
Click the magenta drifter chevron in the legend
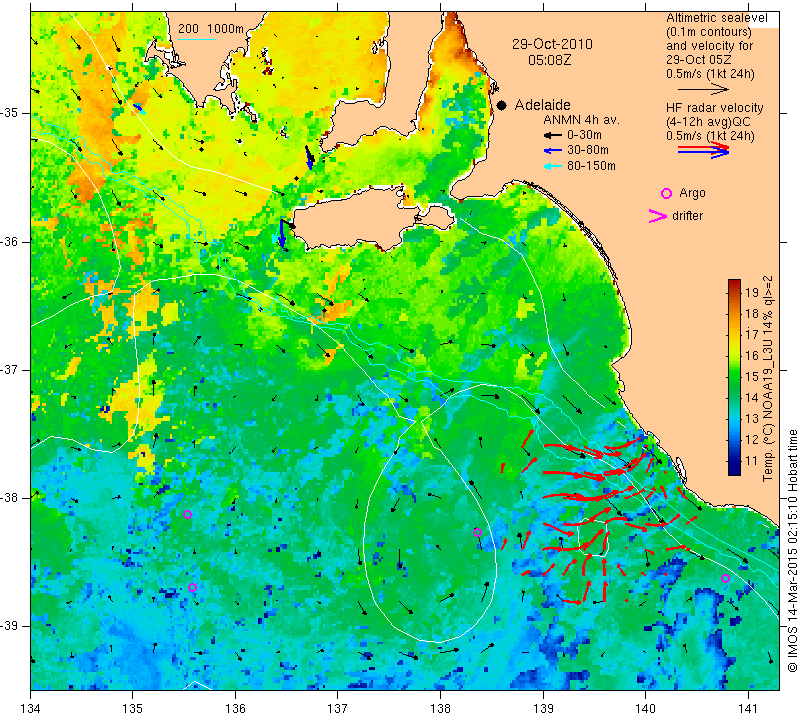coord(658,216)
